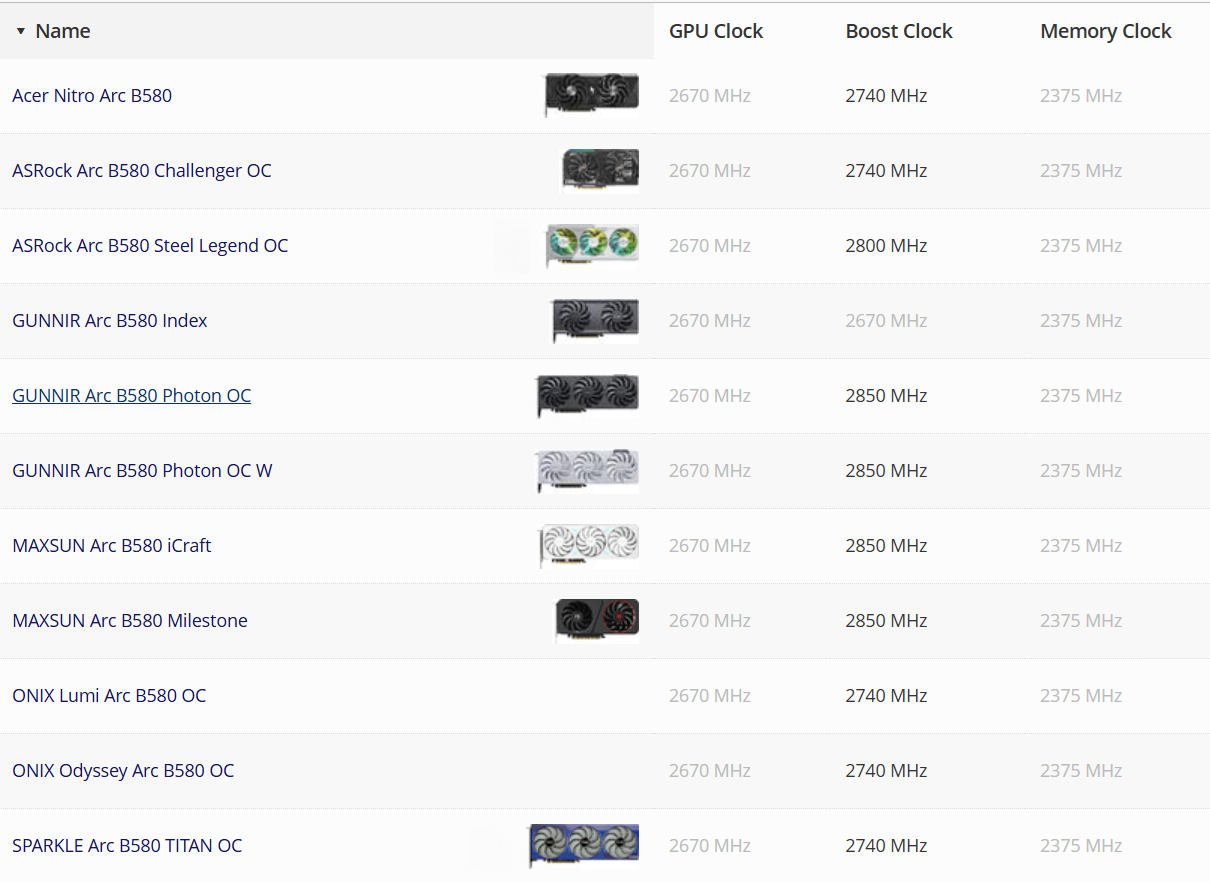This screenshot has width=1210, height=882.
Task: Click the SPARKLE TITAN OC card thumbnail
Action: 584,846
